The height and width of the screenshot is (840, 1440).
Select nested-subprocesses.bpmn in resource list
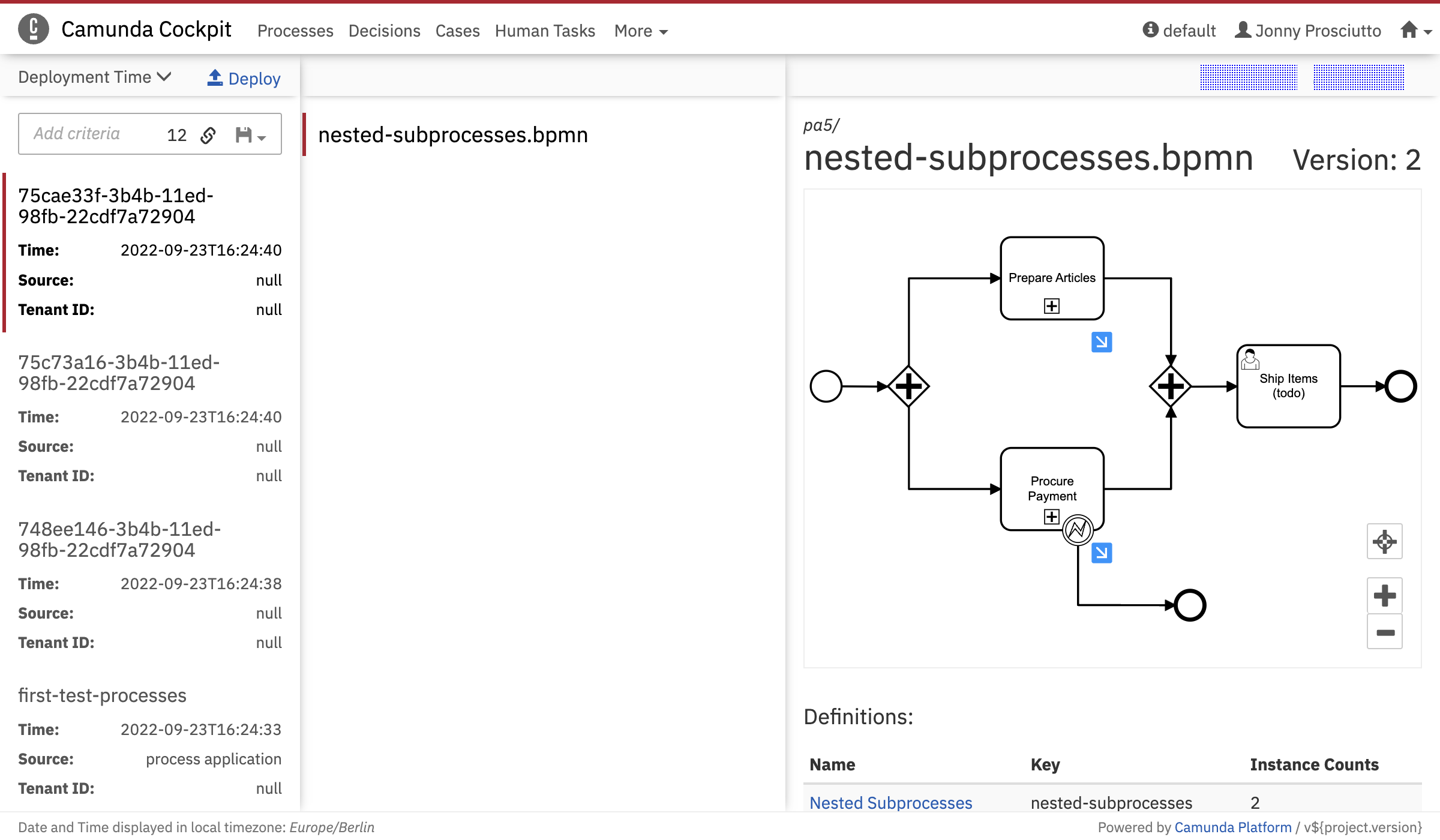pyautogui.click(x=453, y=134)
